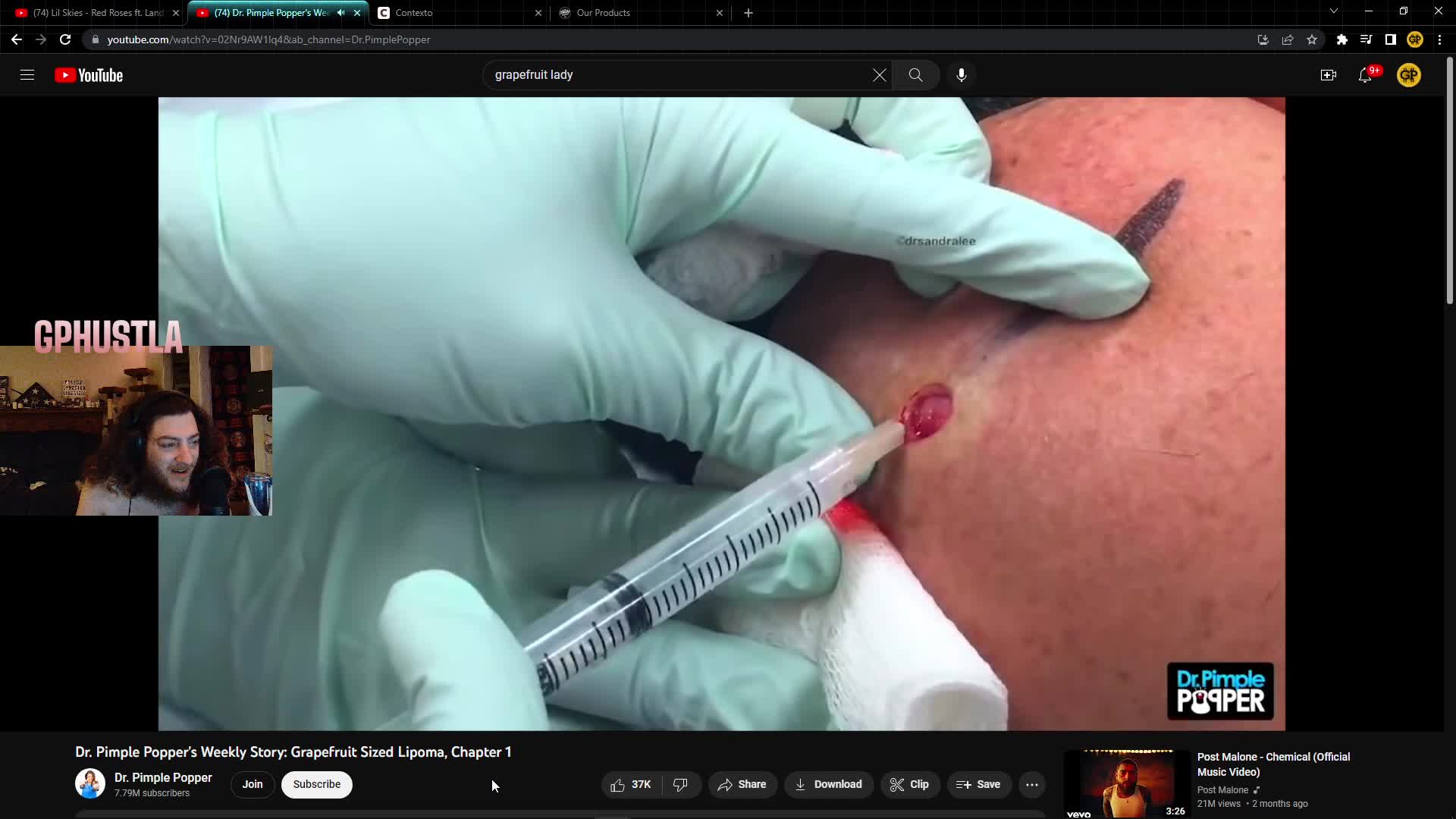The image size is (1456, 819).
Task: Open the browser side panel icon
Action: 1390,39
